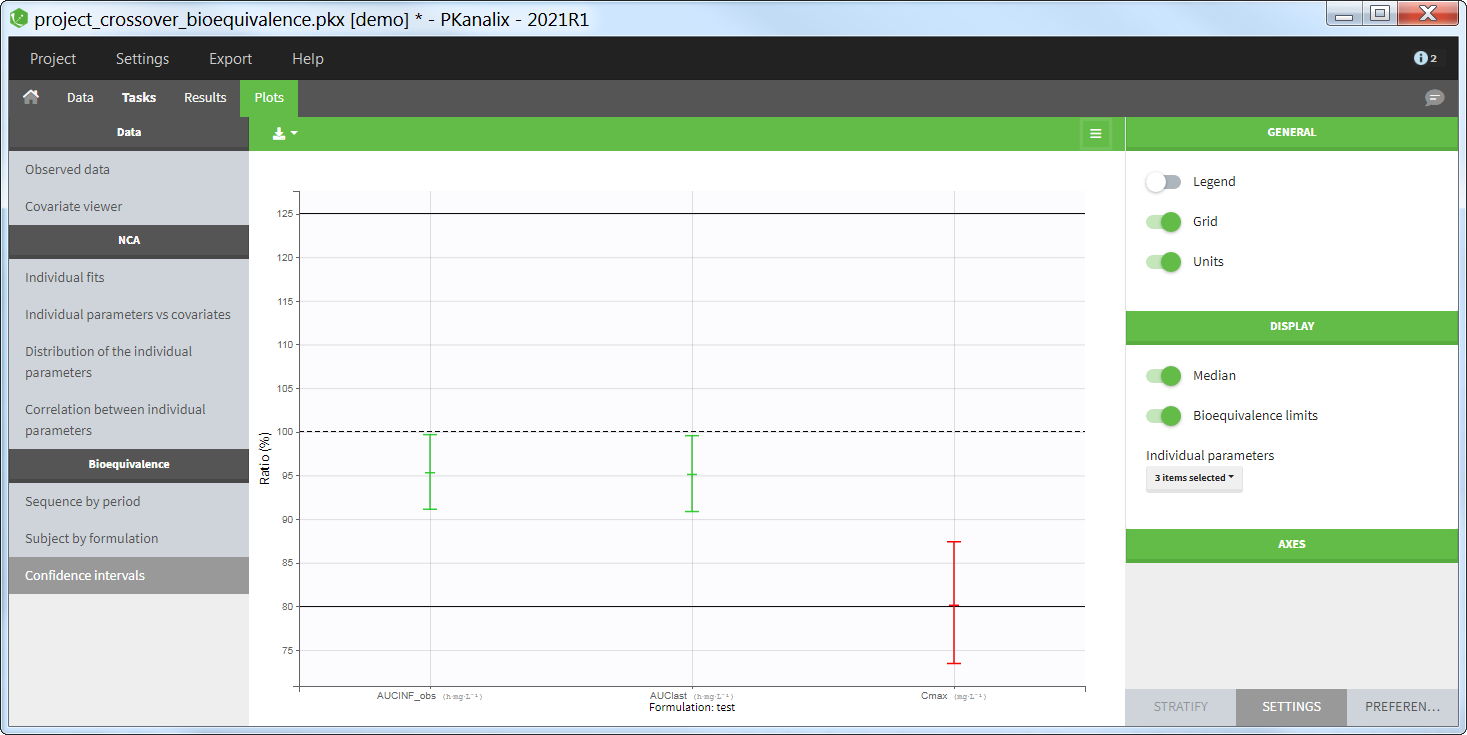Hide the Bioequivalence limits toggle
1467x735 pixels.
(1163, 416)
